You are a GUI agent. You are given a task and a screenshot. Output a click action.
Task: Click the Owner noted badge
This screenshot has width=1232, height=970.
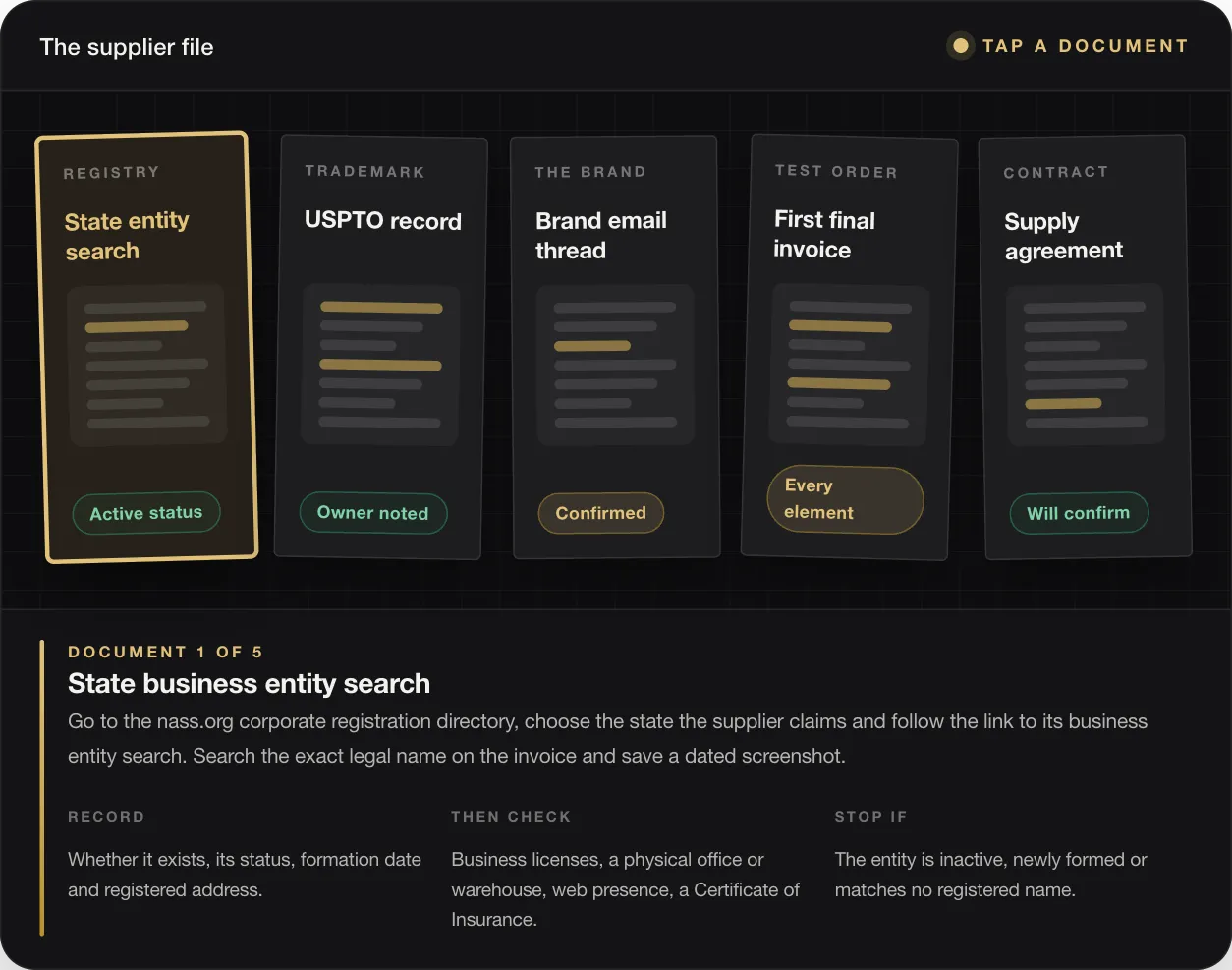coord(373,513)
